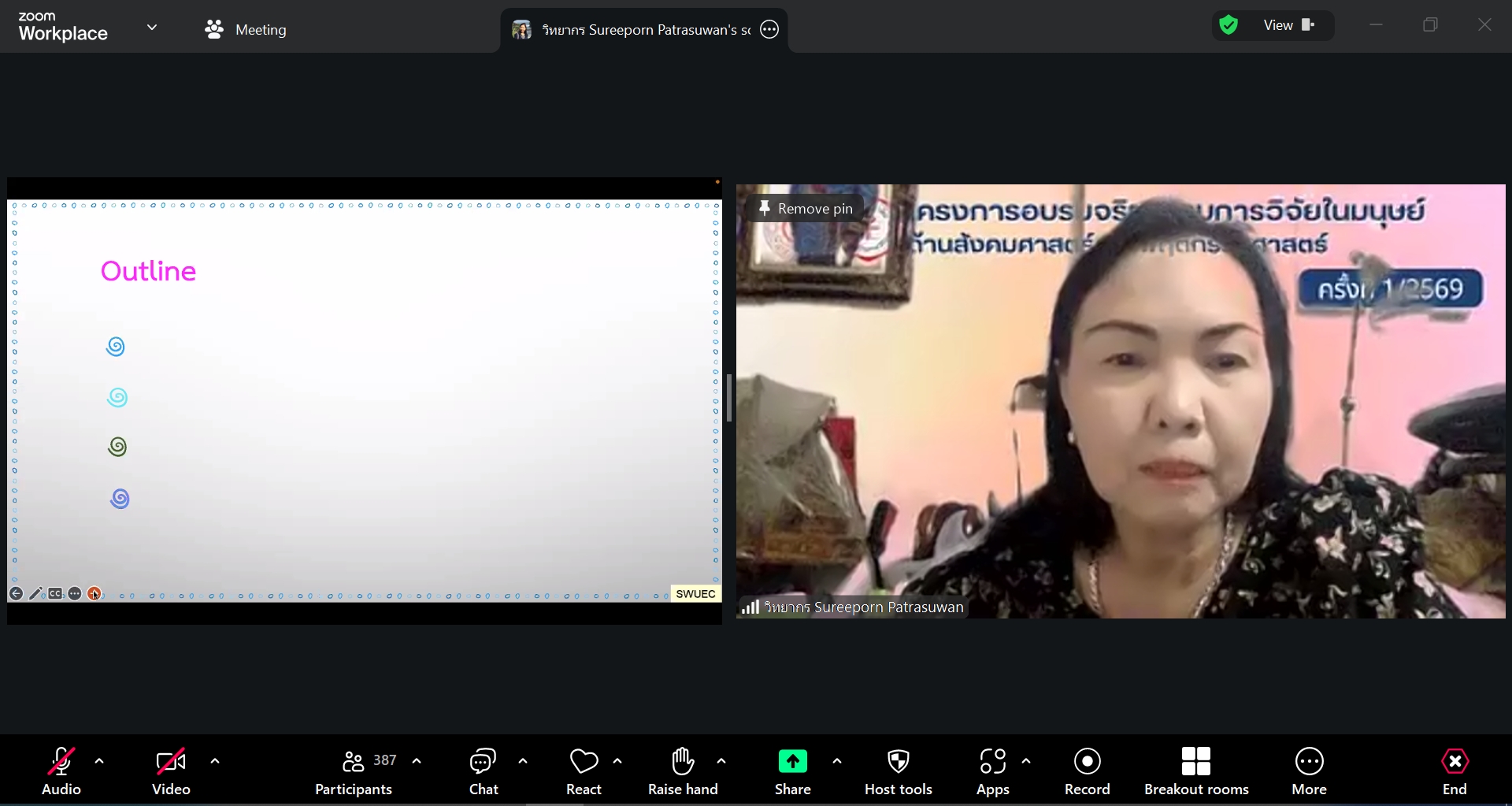Open Zoom Workplace dropdown chevron
This screenshot has height=806, width=1512.
pyautogui.click(x=152, y=28)
